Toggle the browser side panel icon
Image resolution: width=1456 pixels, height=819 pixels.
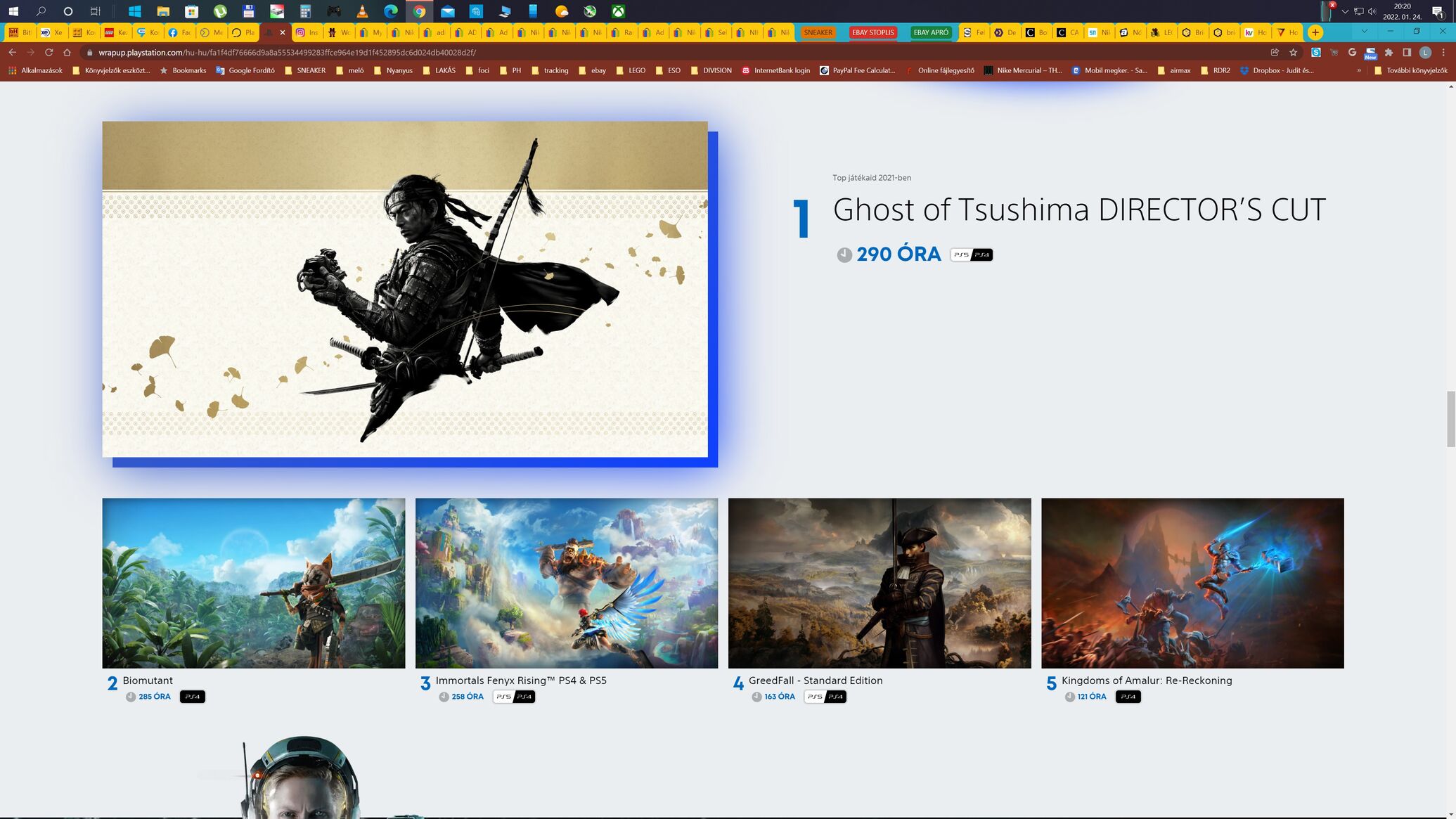(x=1407, y=52)
